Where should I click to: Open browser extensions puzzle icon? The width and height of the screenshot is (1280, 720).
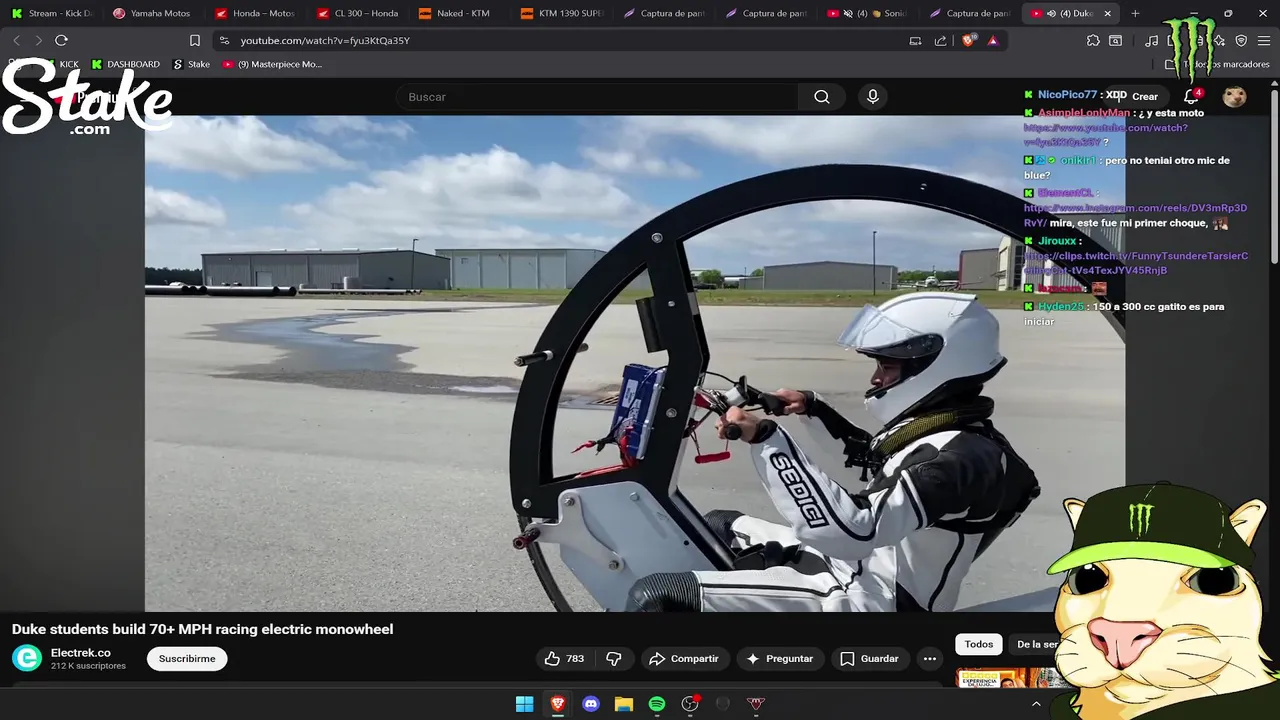pyautogui.click(x=1093, y=41)
